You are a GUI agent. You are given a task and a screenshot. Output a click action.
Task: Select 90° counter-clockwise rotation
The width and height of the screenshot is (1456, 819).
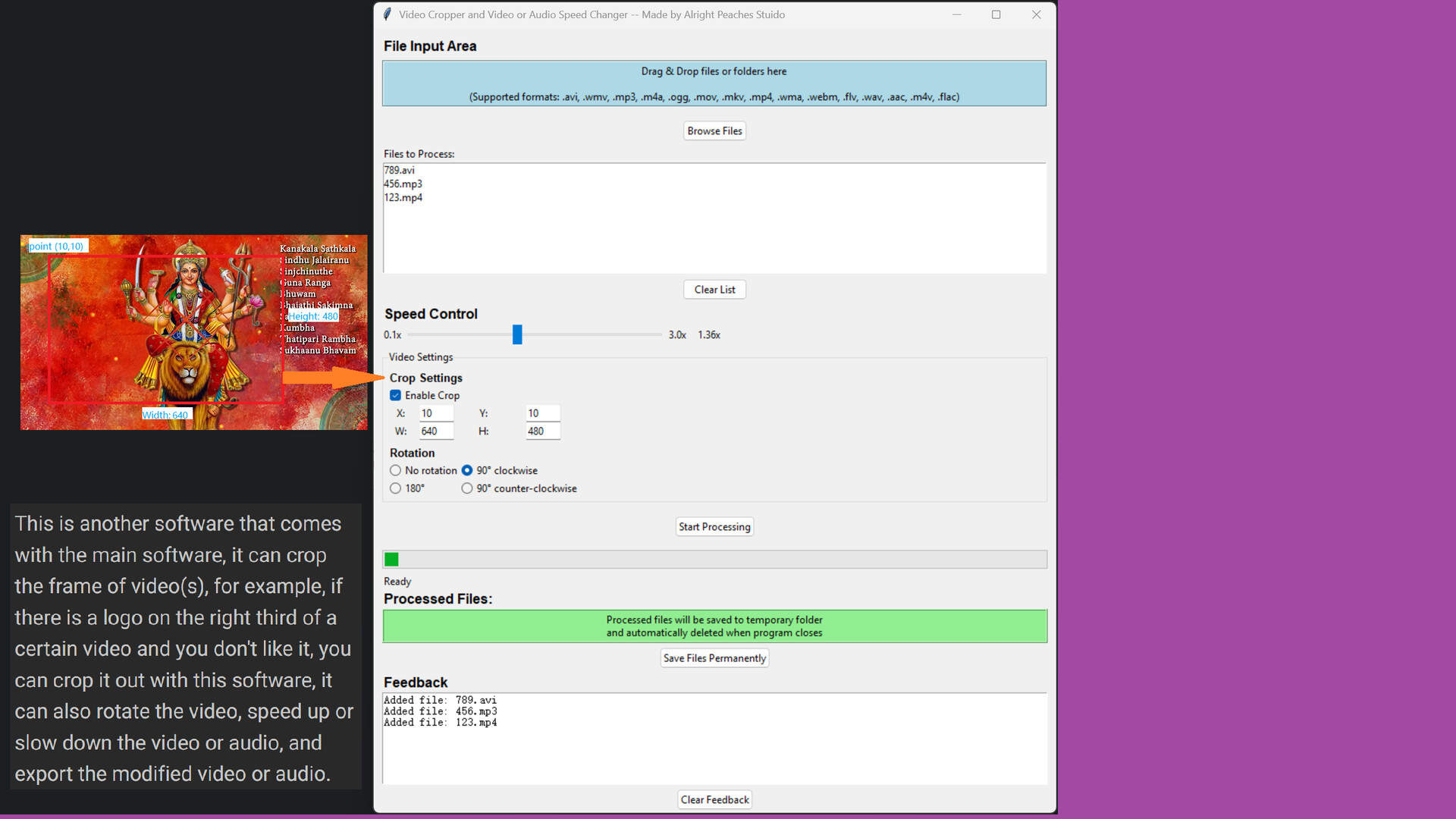tap(467, 488)
